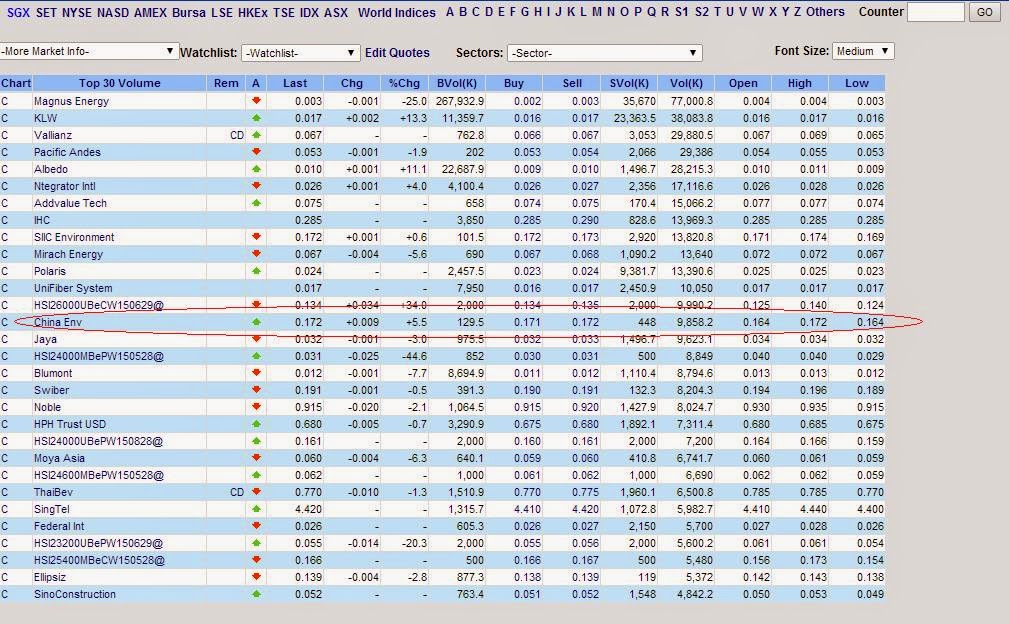Change the Font Size dropdown
This screenshot has width=1009, height=624.
[x=863, y=51]
